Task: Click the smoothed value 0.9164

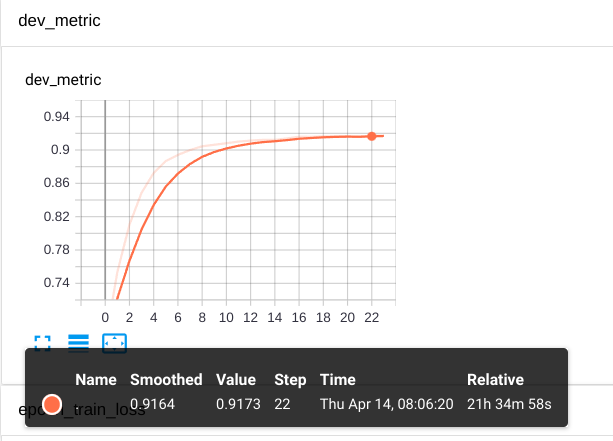Action: tap(151, 404)
